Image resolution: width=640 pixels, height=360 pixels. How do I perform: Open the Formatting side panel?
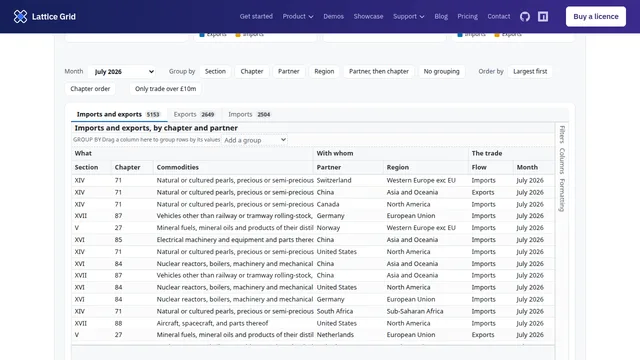tap(562, 195)
